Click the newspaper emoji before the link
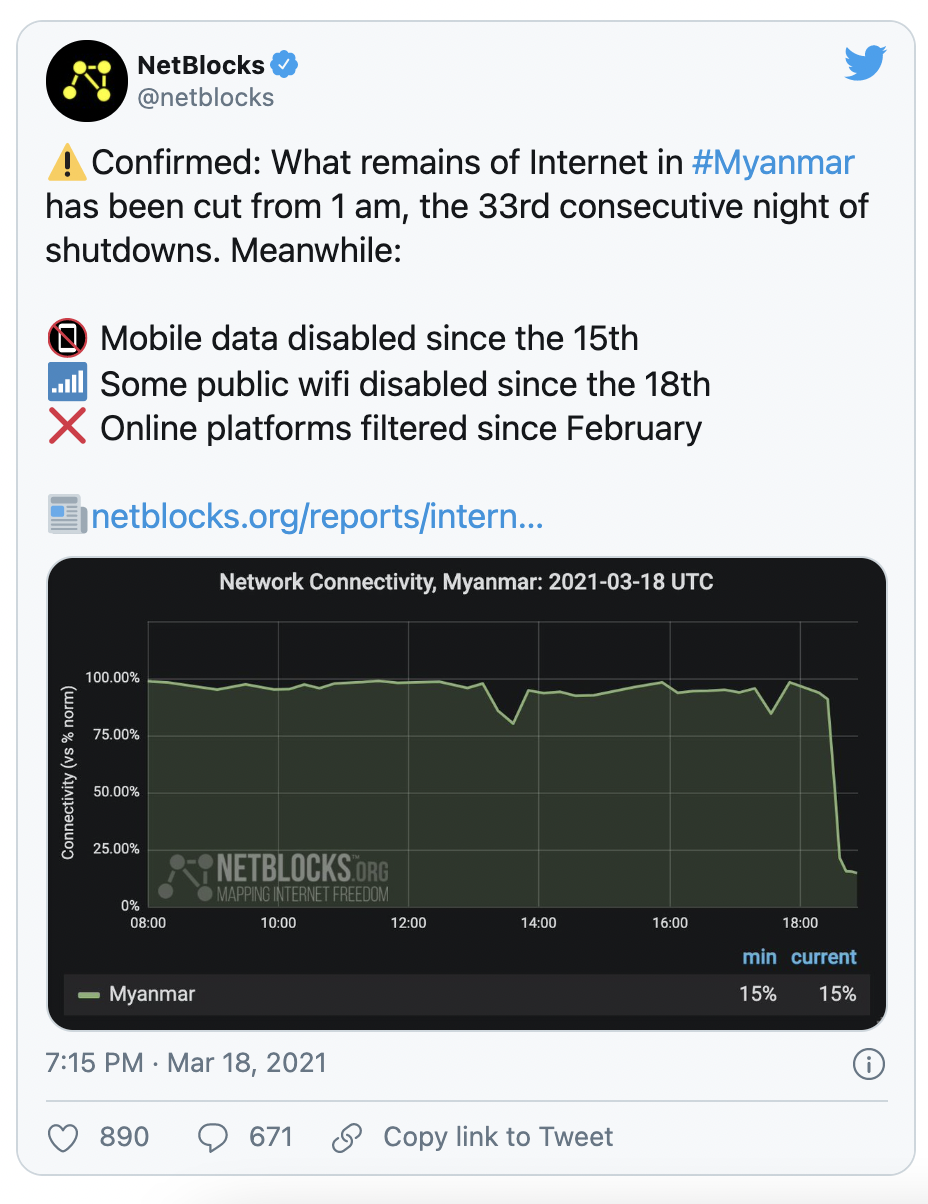The height and width of the screenshot is (1204, 928). point(67,515)
